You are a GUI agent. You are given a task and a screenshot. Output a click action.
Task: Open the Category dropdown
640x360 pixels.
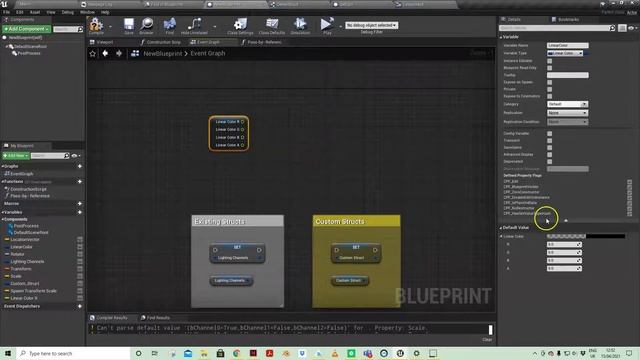567,104
